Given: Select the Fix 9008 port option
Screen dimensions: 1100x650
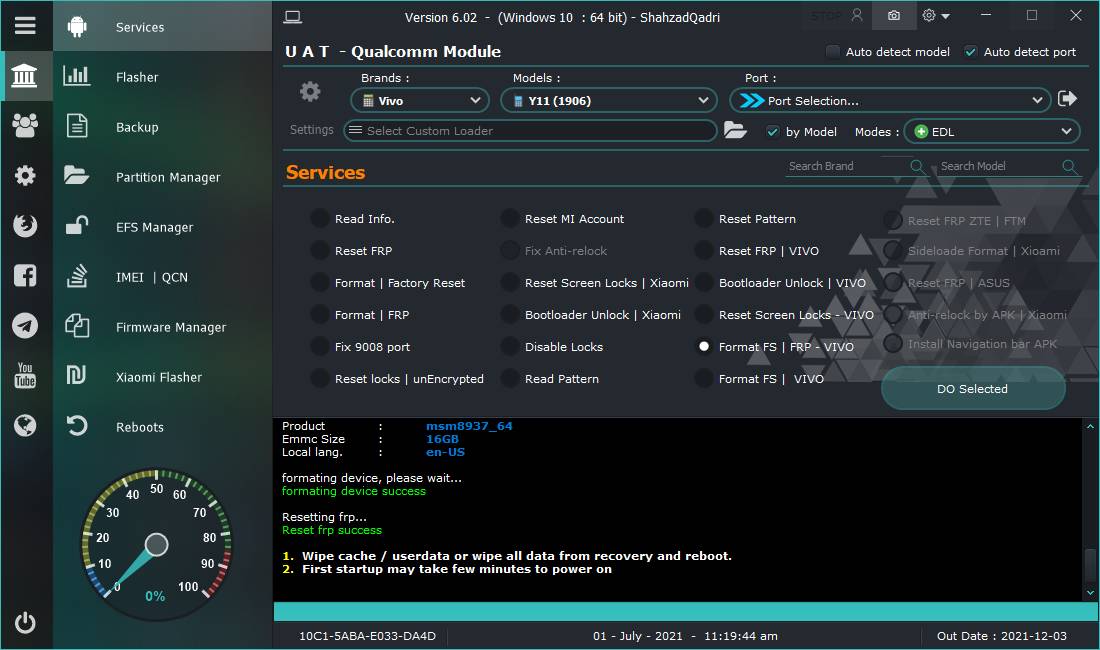Looking at the screenshot, I should click(320, 346).
